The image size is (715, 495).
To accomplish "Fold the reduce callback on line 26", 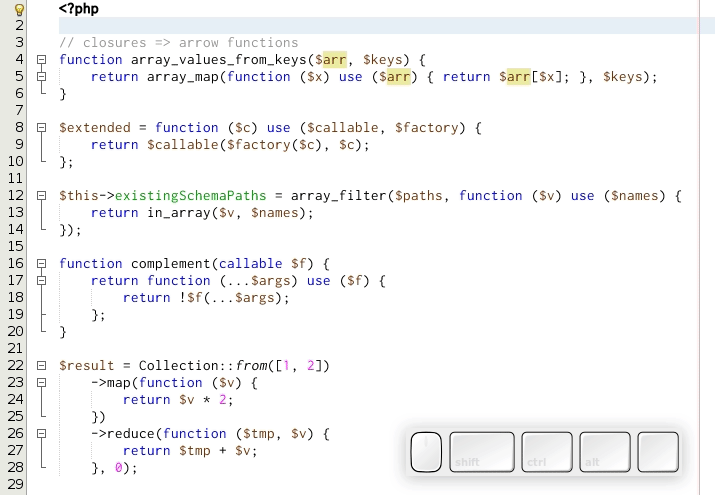I will (x=41, y=434).
